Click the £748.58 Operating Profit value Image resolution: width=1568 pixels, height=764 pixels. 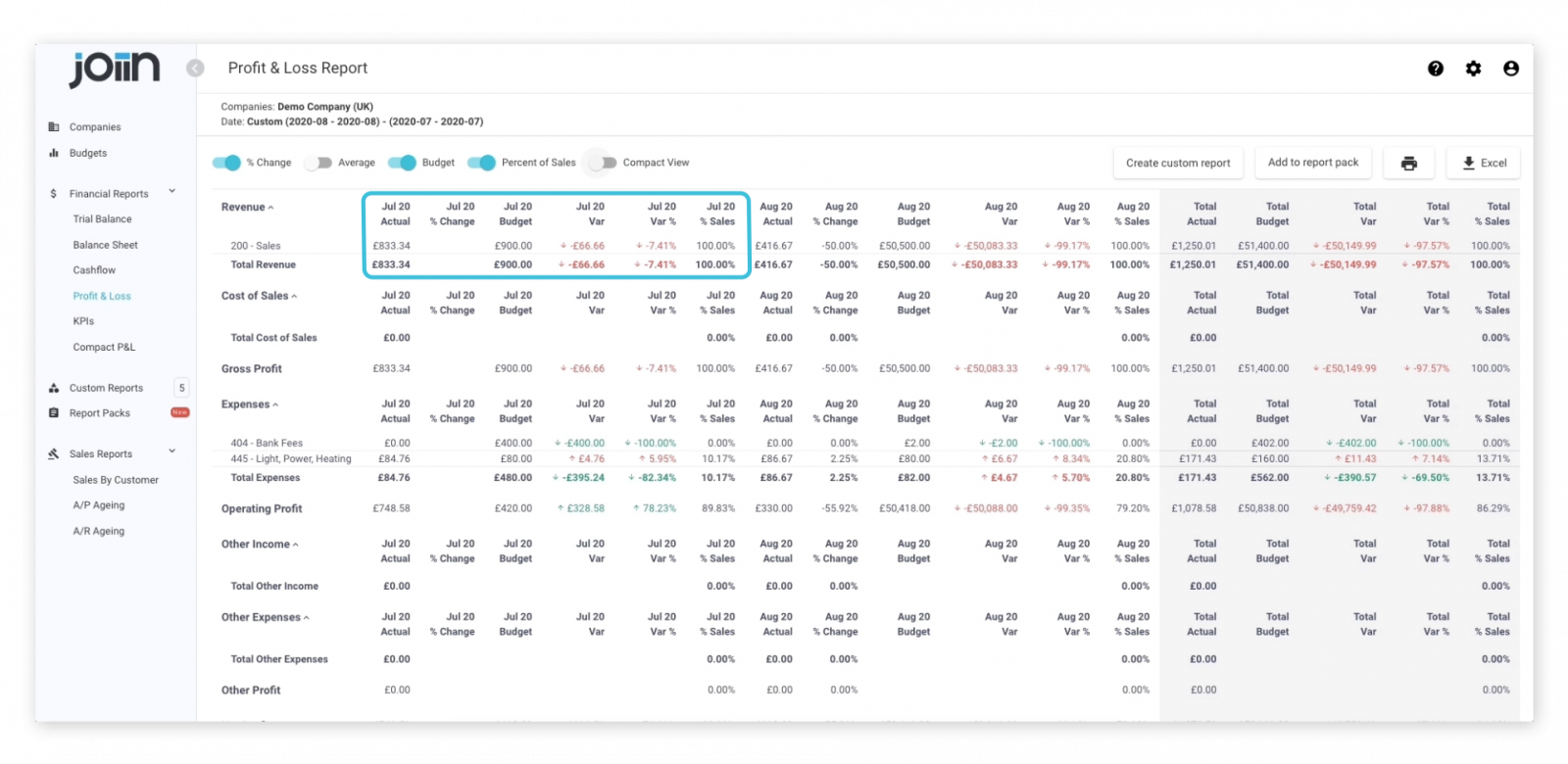coord(392,509)
